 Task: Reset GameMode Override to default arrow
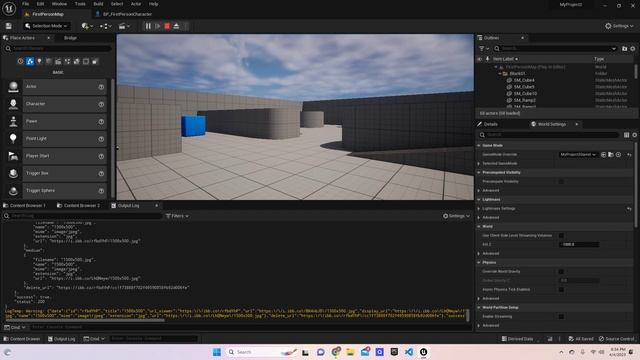629,155
